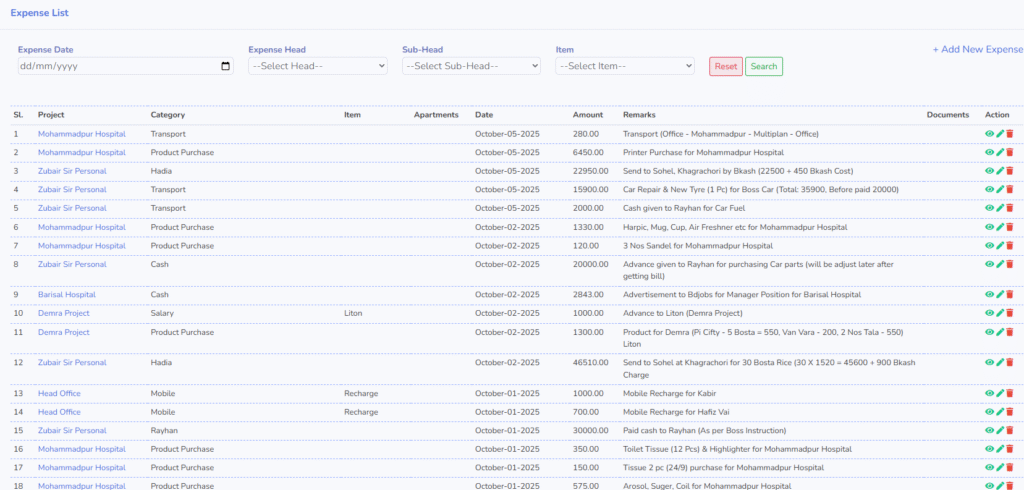Screen dimensions: 1024x490
Task: Edit the Printer Purchase expense row
Action: click(x=1000, y=152)
